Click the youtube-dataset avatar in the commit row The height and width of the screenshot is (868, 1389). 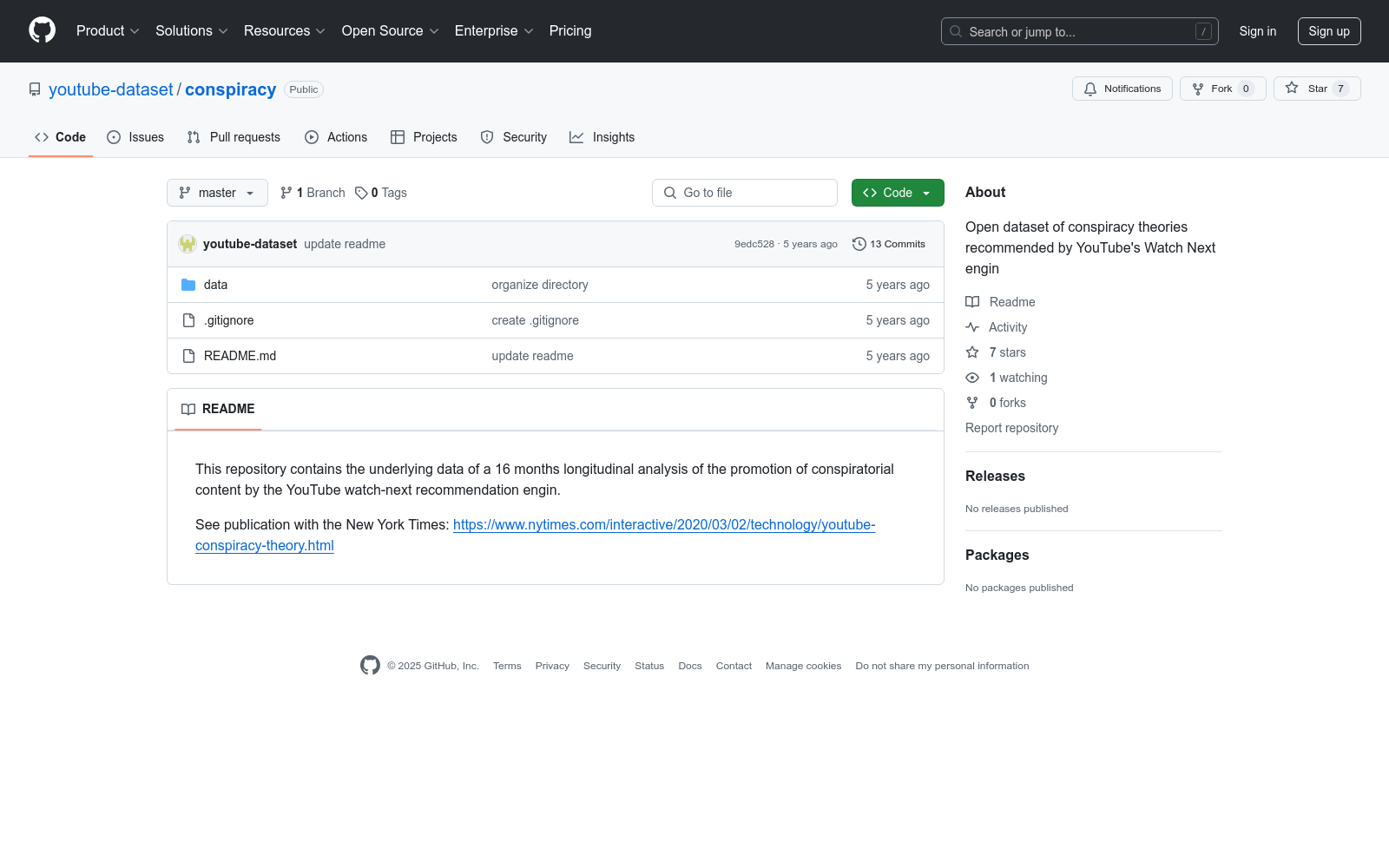coord(188,244)
